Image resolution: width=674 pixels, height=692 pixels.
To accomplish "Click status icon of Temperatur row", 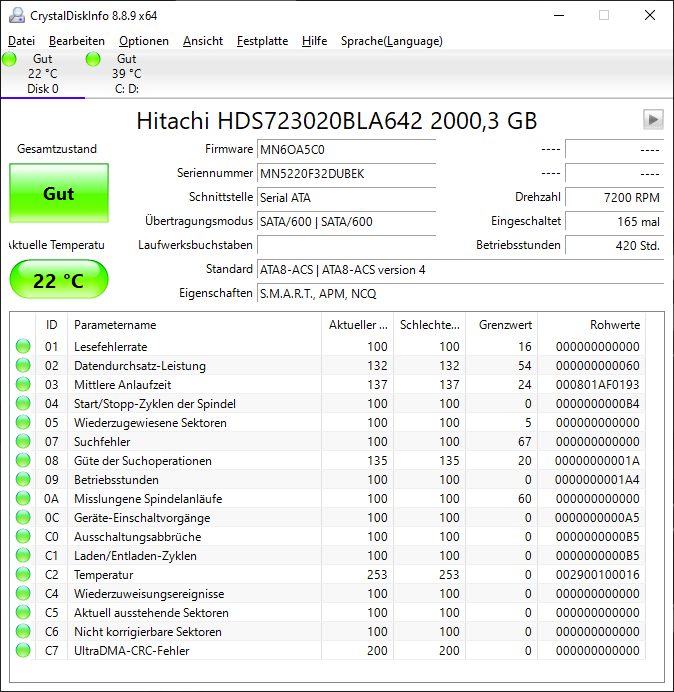I will click(x=23, y=574).
